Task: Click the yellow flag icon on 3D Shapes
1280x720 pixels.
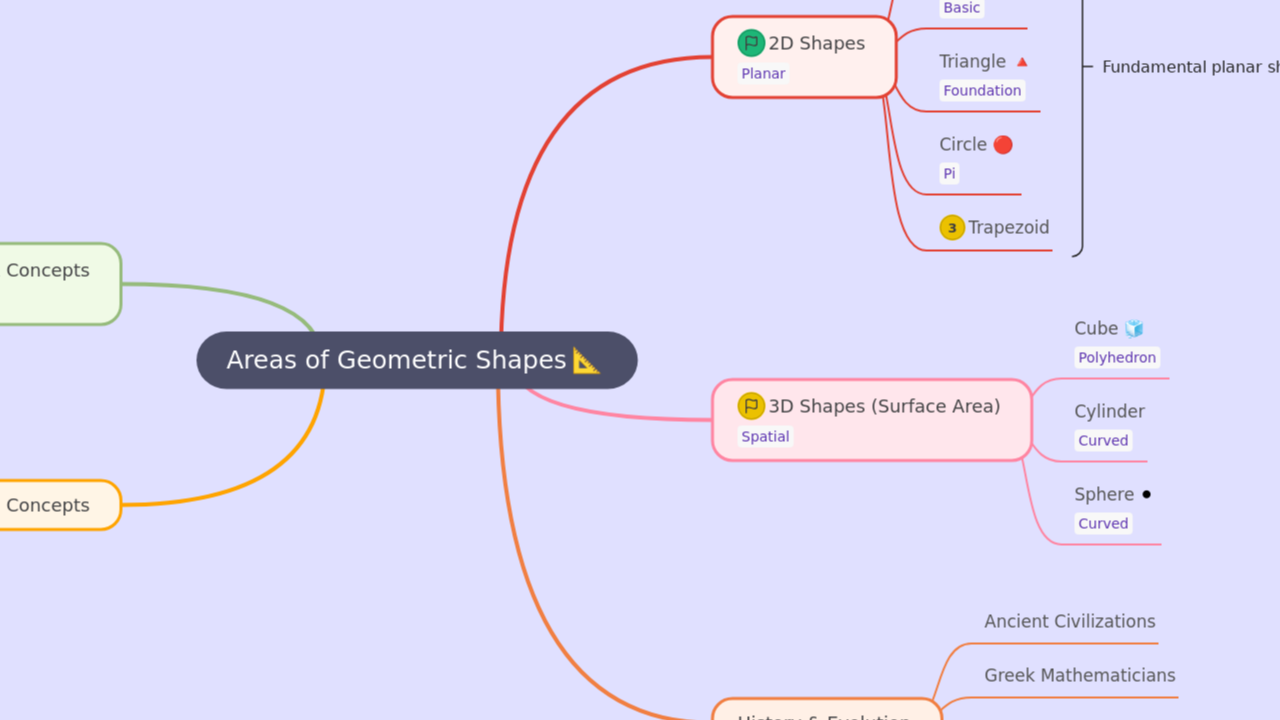Action: [751, 406]
